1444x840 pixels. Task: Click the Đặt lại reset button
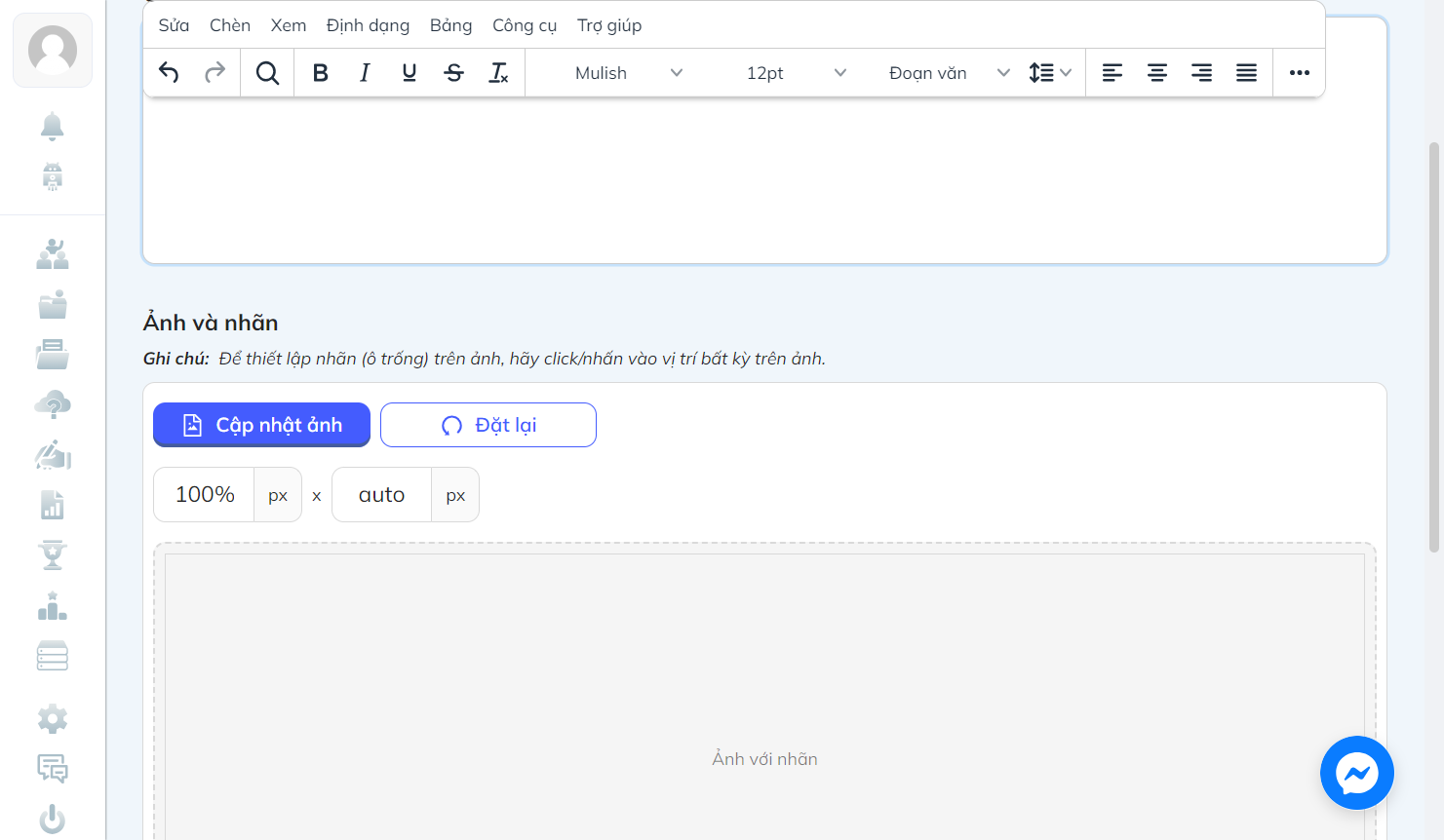click(x=488, y=425)
